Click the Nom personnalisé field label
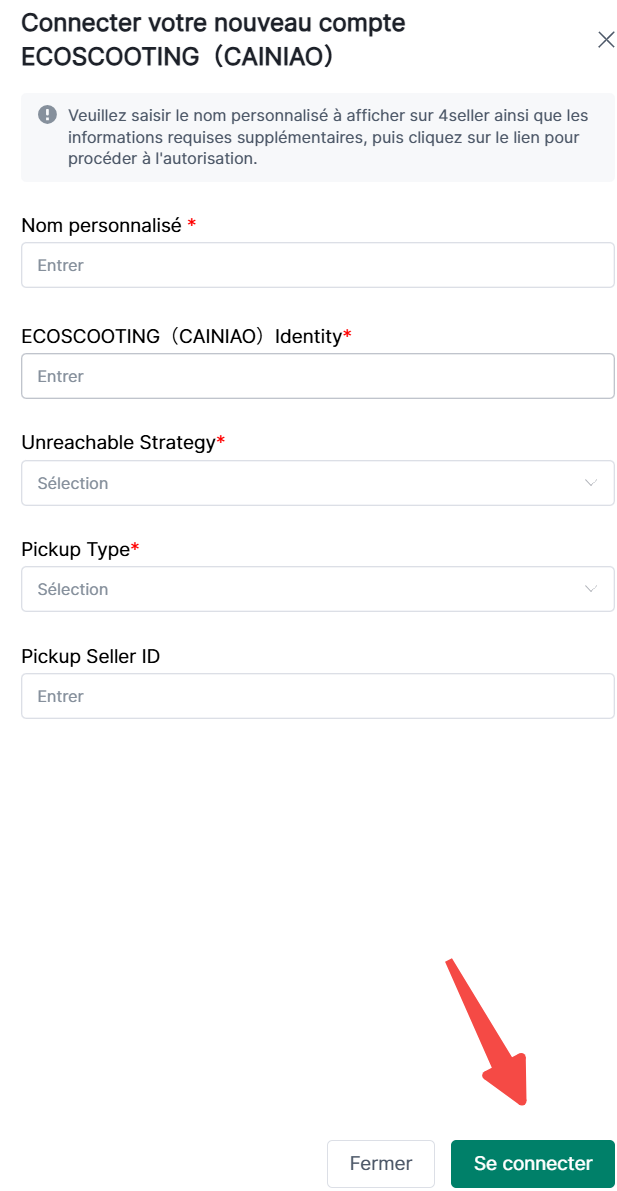The height and width of the screenshot is (1191, 617). [101, 225]
